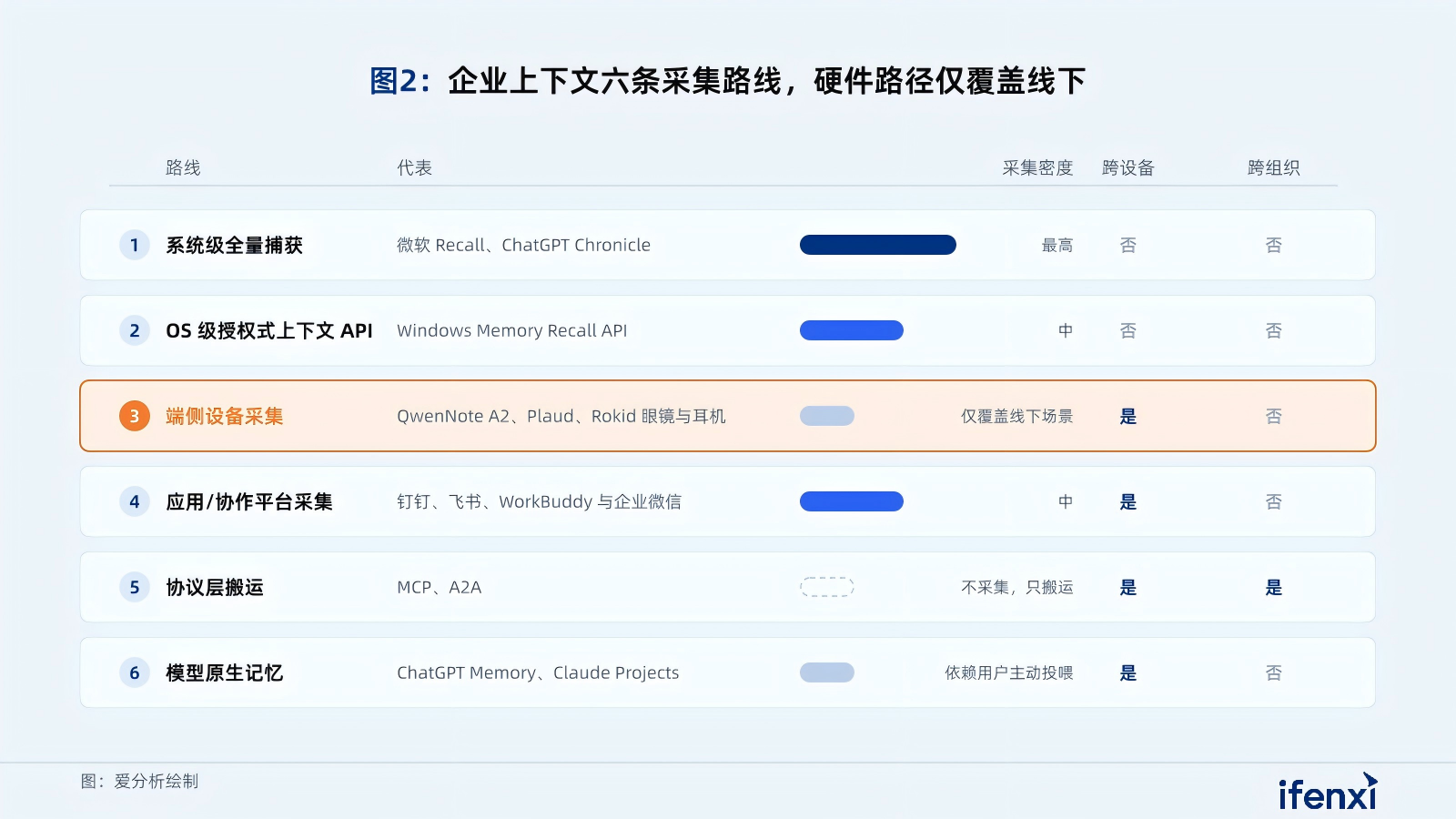Viewport: 1456px width, 819px height.
Task: Click the 跨设备 是 value in 端侧设备采集 row
Action: [x=1128, y=416]
